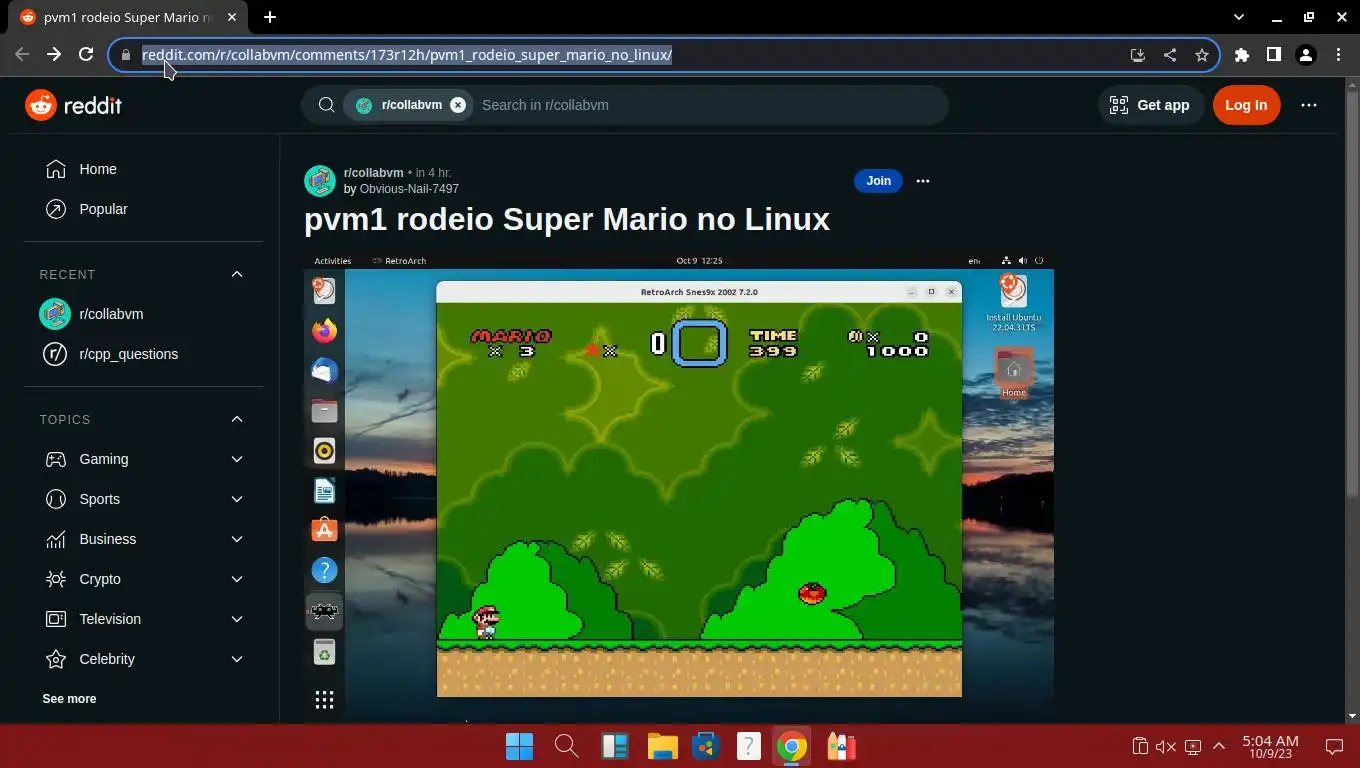Viewport: 1360px width, 768px height.
Task: Open the browser extensions puzzle icon
Action: pos(1242,55)
